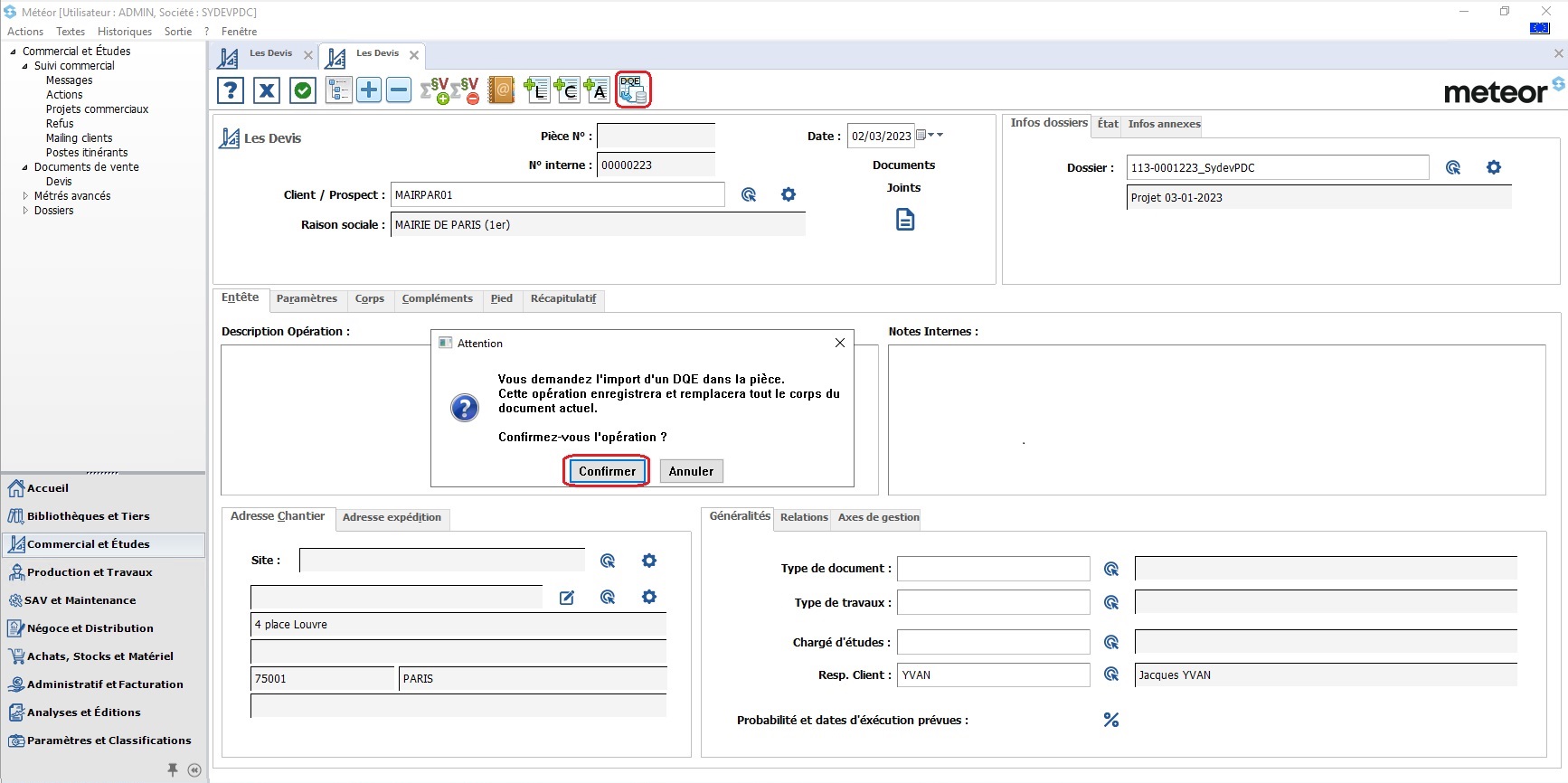
Task: Open the orange address book toolbar icon
Action: pos(501,90)
